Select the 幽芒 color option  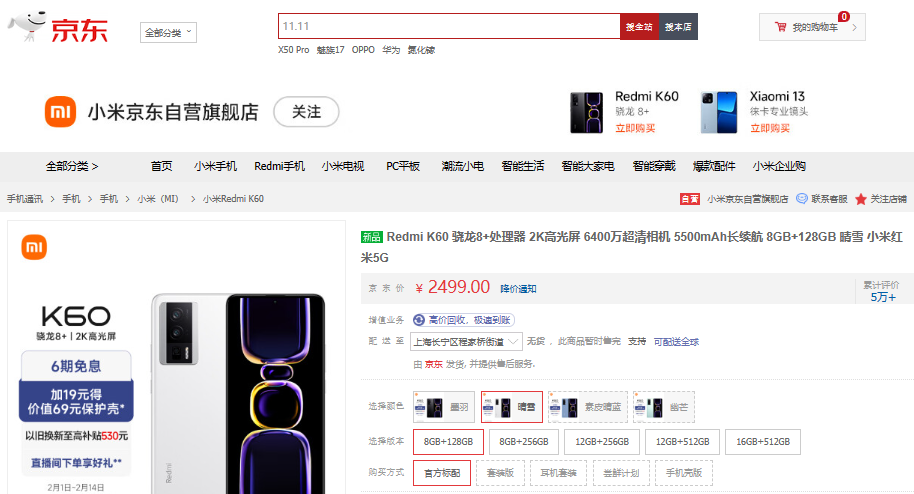[664, 407]
